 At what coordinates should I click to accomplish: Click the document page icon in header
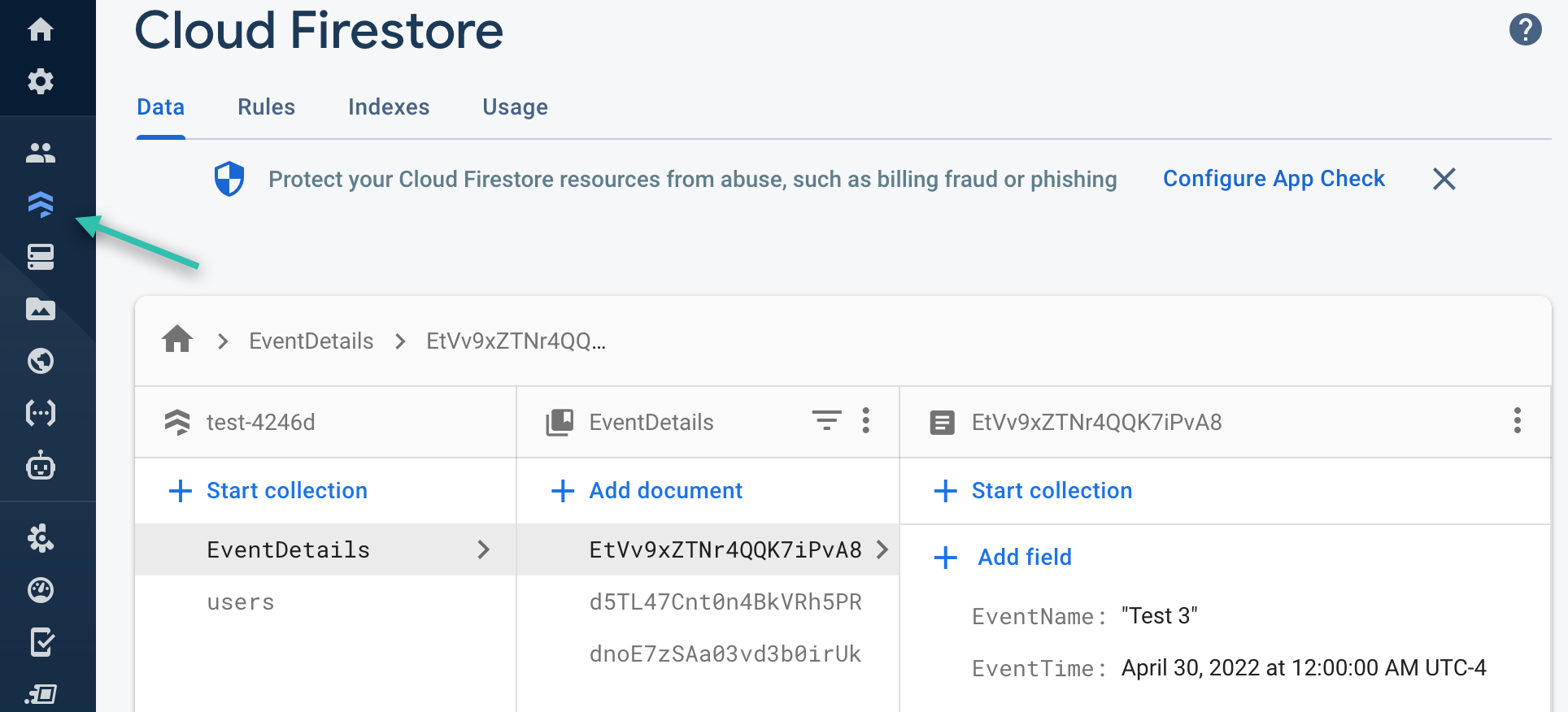[942, 423]
